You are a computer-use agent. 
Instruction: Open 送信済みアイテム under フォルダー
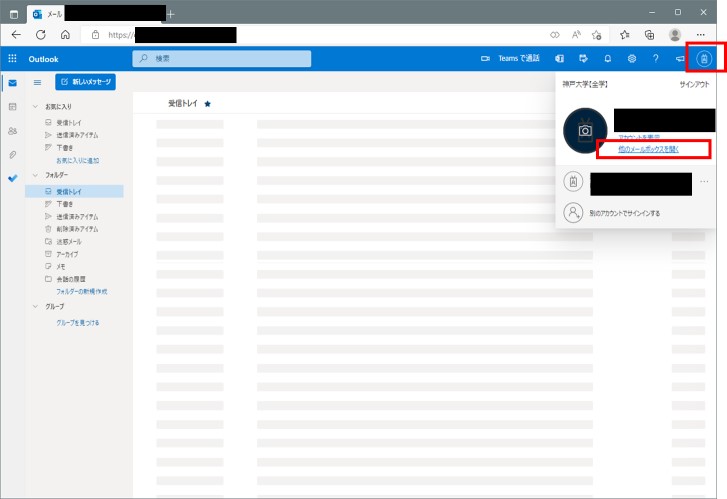tap(77, 217)
